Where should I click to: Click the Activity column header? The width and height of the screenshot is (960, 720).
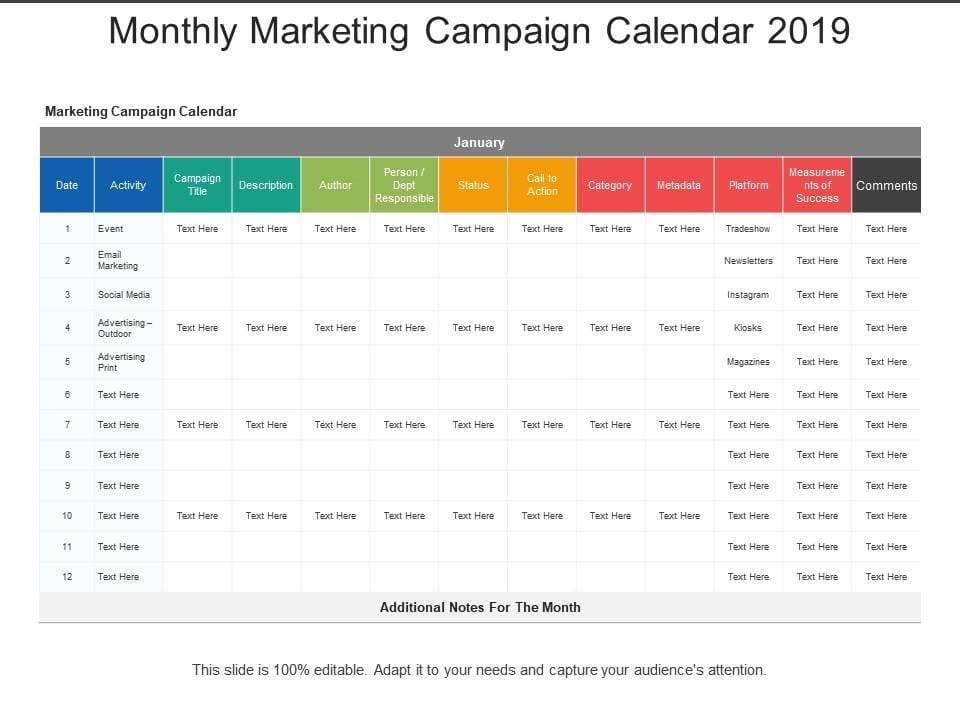[x=128, y=185]
